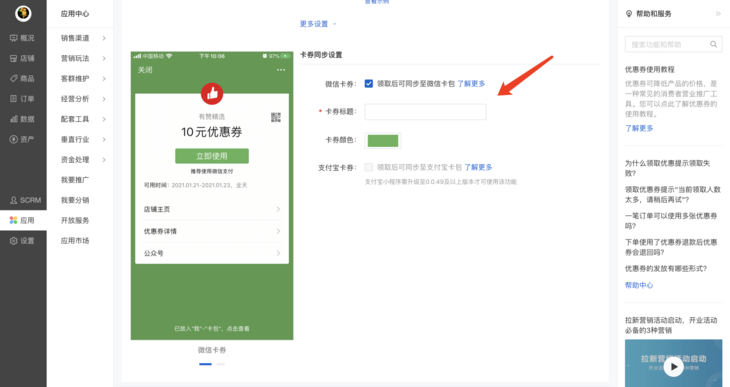The width and height of the screenshot is (730, 387).
Task: Play the 拉新营销活动启动 video
Action: coord(673,367)
